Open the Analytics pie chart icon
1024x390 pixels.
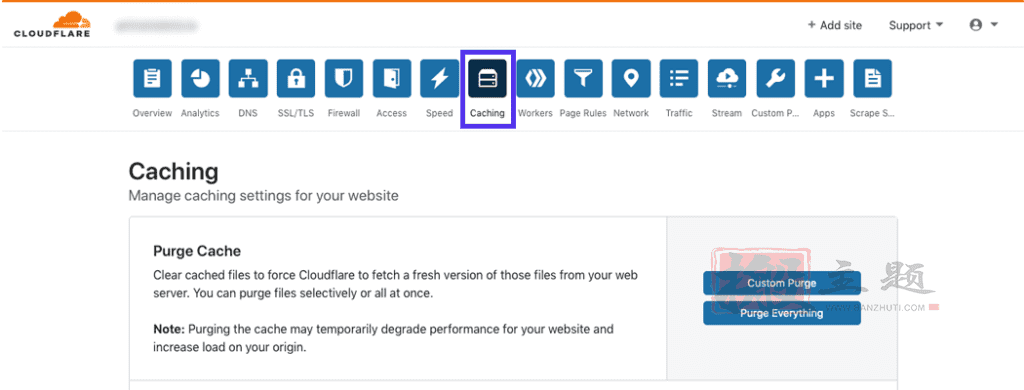click(200, 78)
